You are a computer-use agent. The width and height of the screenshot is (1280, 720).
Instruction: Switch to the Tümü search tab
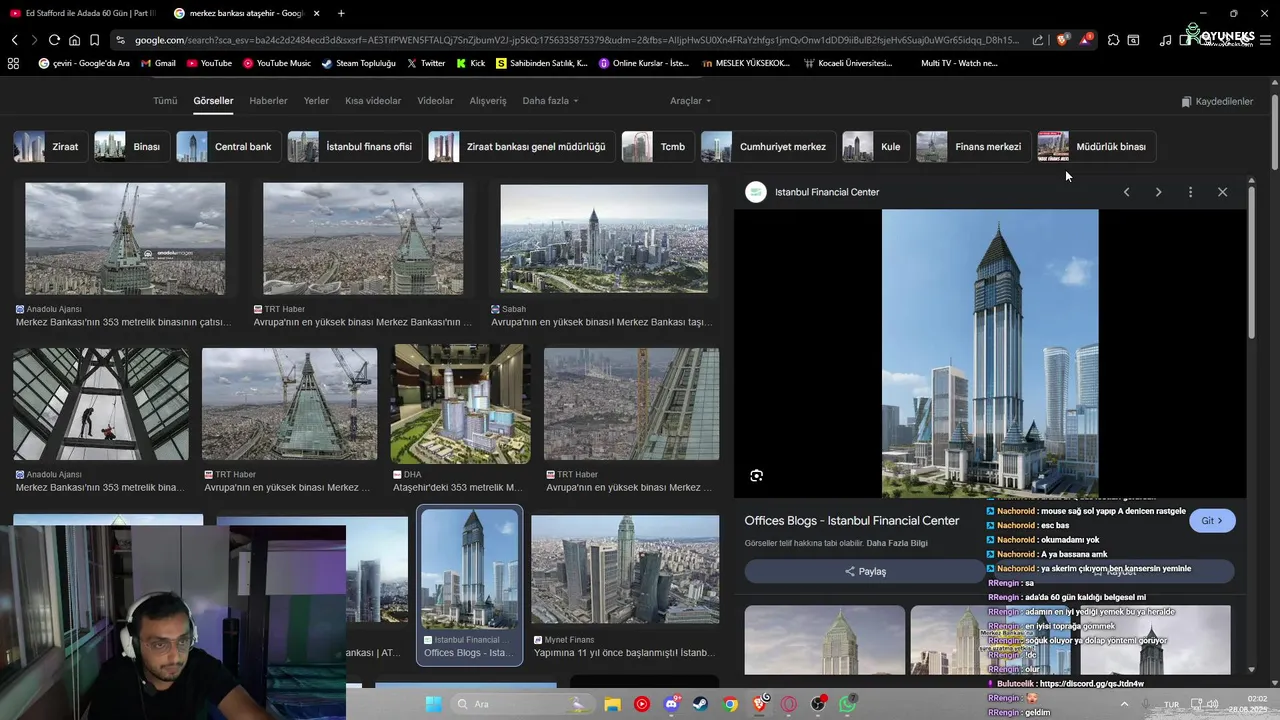tap(165, 101)
